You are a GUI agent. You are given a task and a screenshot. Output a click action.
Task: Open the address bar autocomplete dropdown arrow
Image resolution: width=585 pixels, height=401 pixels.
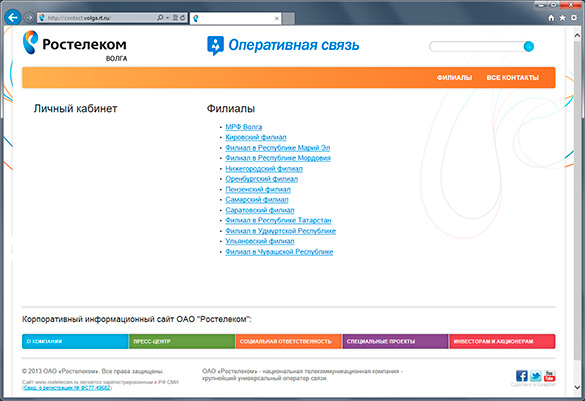pos(167,18)
